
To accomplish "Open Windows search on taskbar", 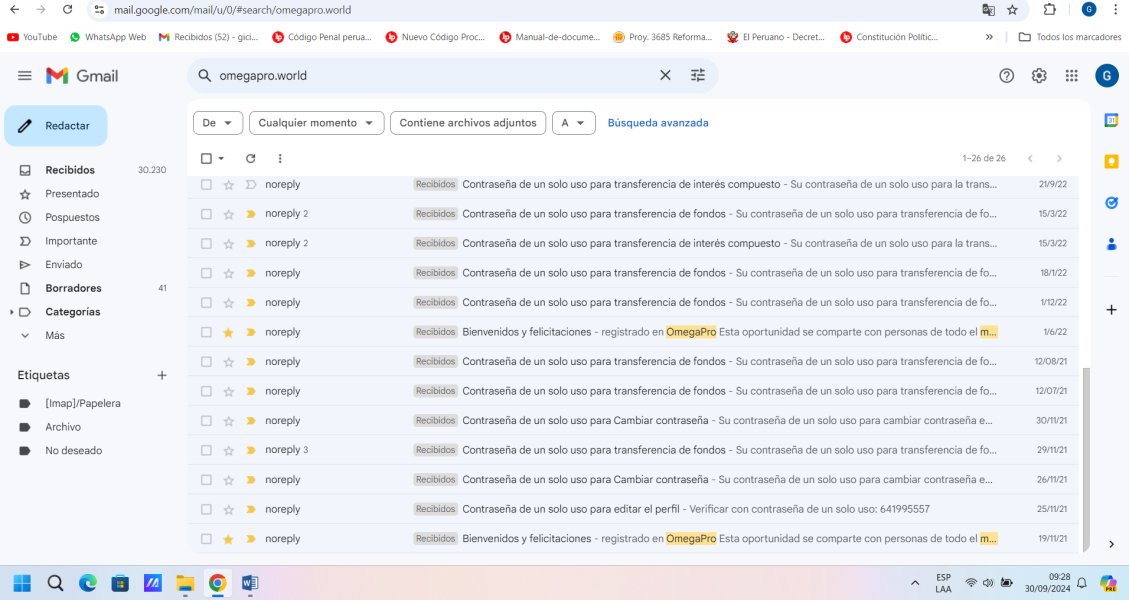I will pos(55,583).
